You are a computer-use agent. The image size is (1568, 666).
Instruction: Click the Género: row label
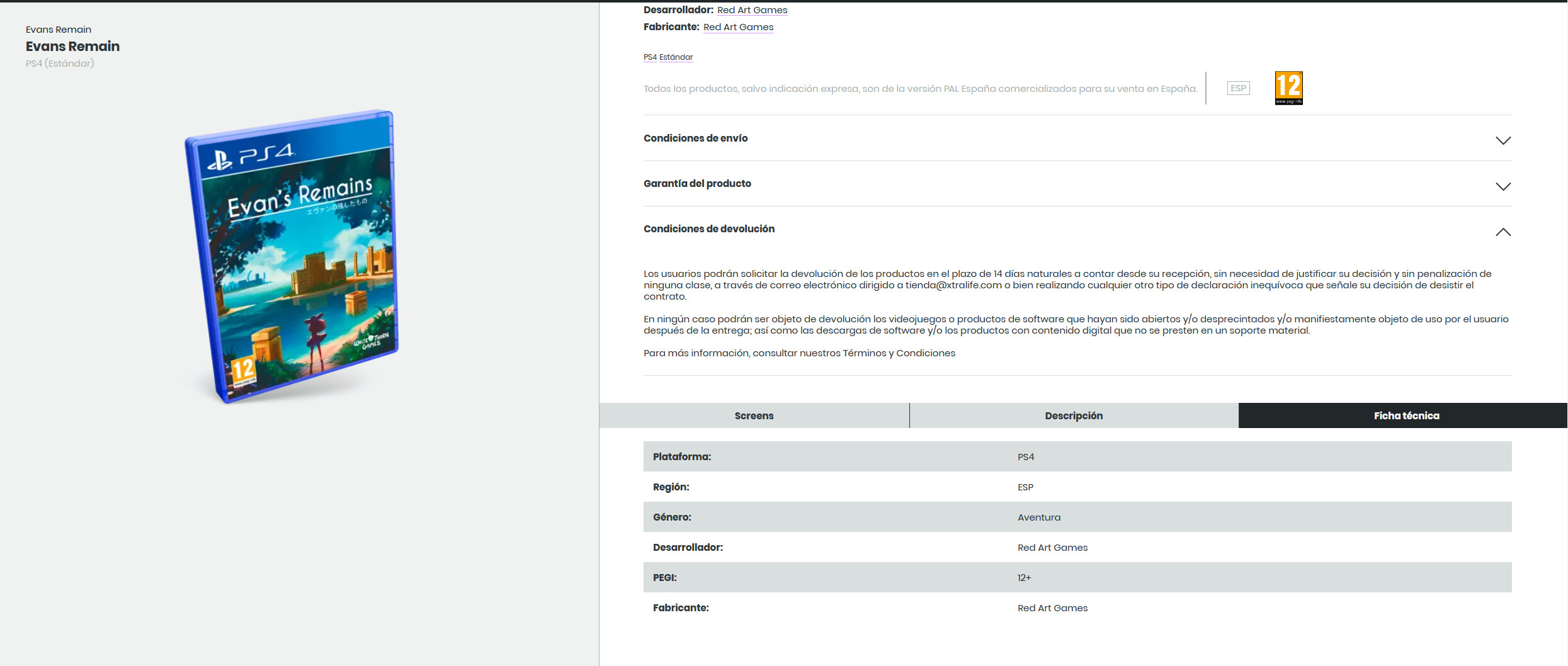click(x=672, y=517)
